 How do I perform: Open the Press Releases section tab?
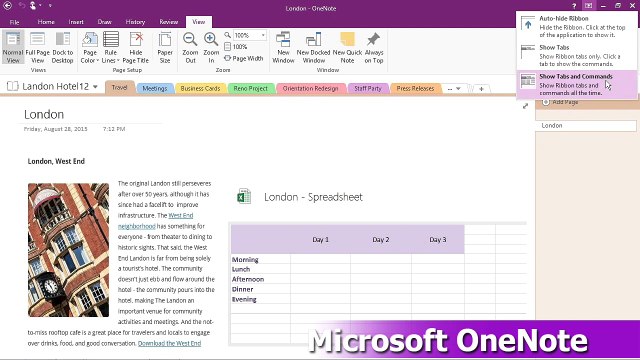[x=415, y=88]
